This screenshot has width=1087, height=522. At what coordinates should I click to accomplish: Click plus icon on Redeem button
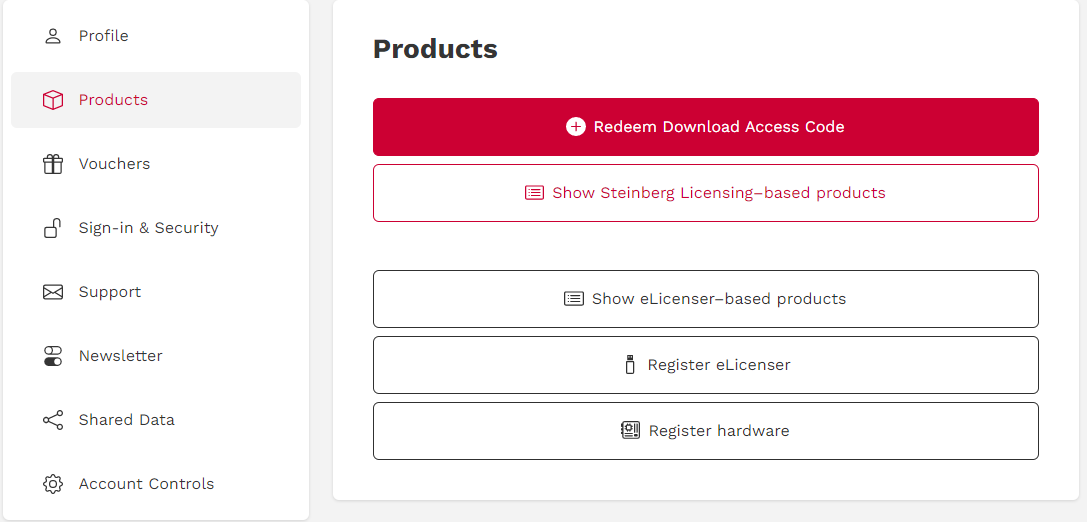(576, 127)
